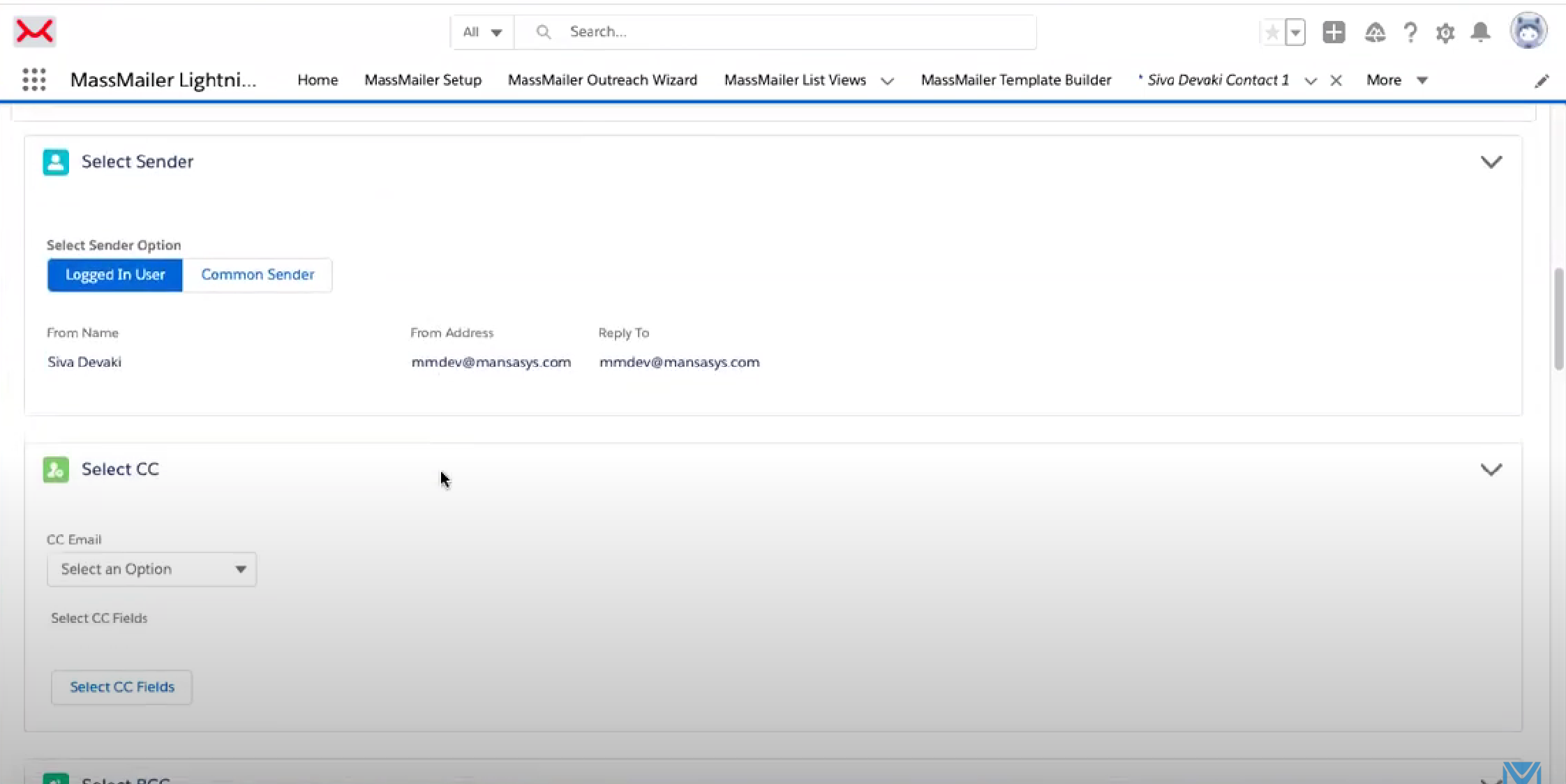
Task: Open the Setup gear icon
Action: [1445, 32]
